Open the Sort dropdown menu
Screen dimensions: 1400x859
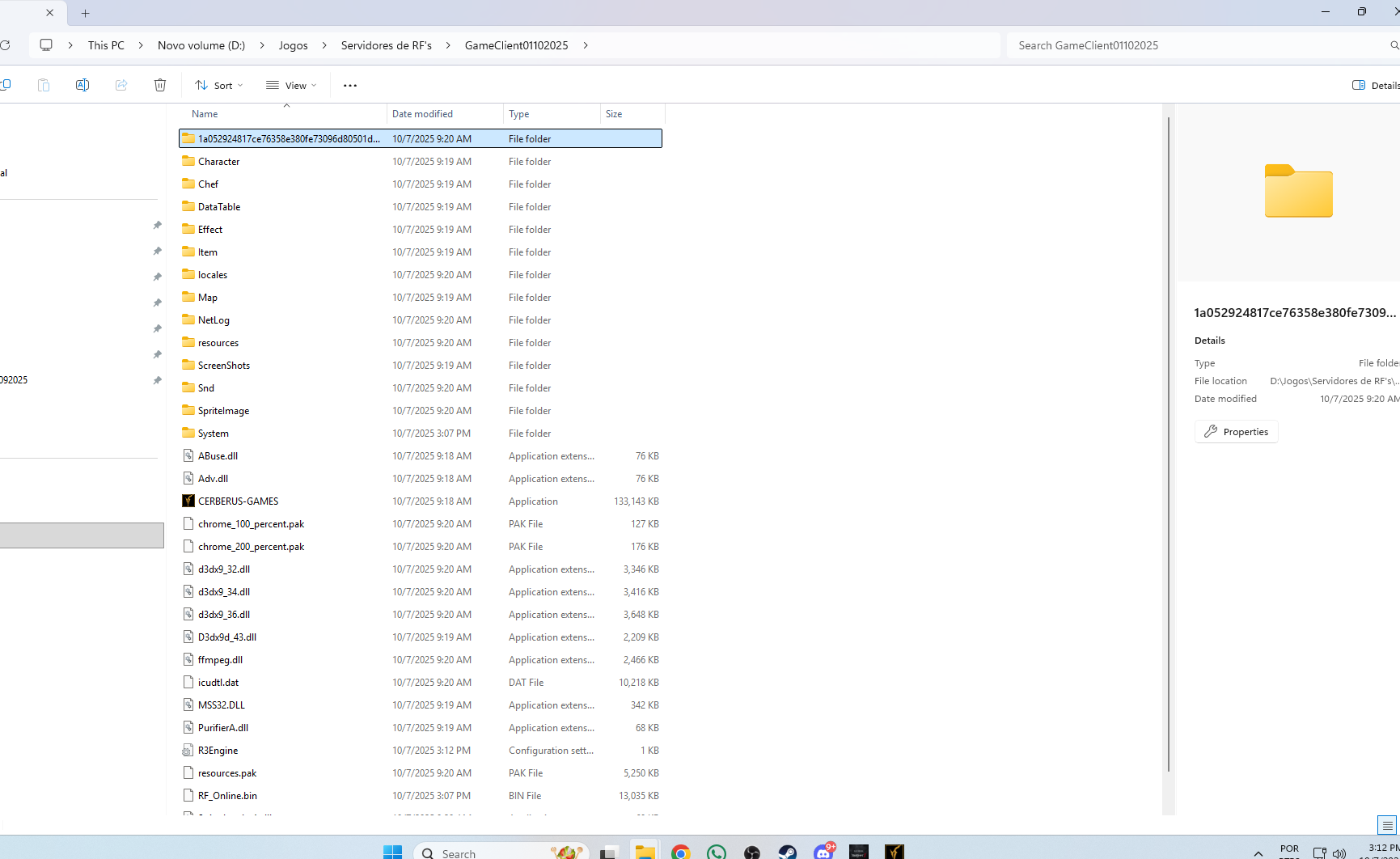[218, 85]
